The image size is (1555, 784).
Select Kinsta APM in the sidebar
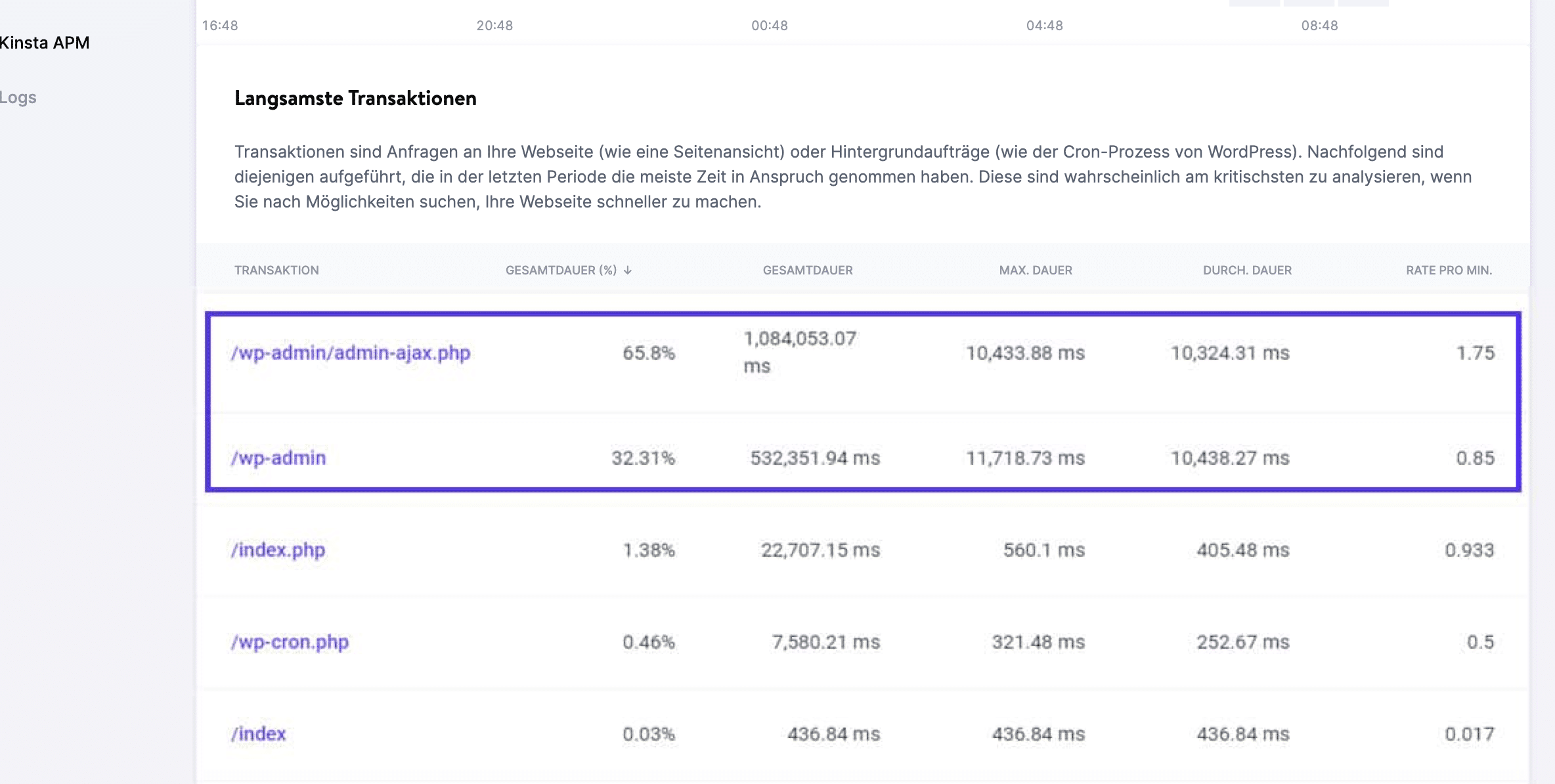tap(44, 42)
